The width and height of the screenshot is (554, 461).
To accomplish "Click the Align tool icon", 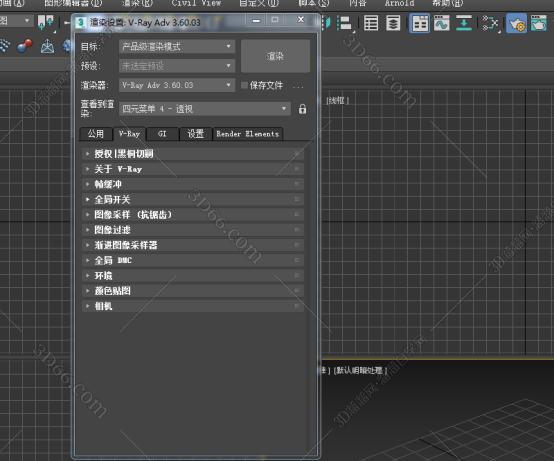I will click(344, 23).
